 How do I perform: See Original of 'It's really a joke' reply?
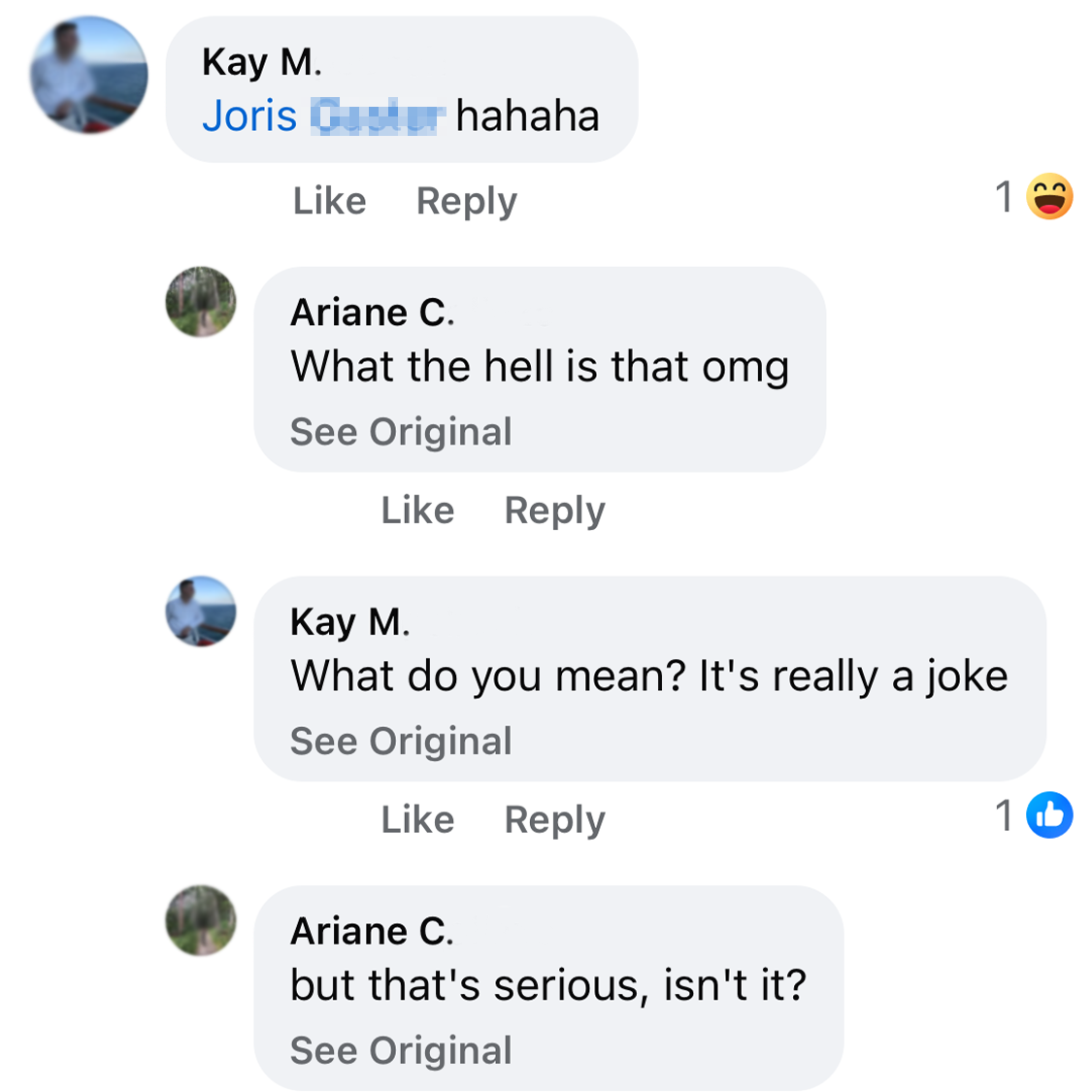[x=400, y=742]
